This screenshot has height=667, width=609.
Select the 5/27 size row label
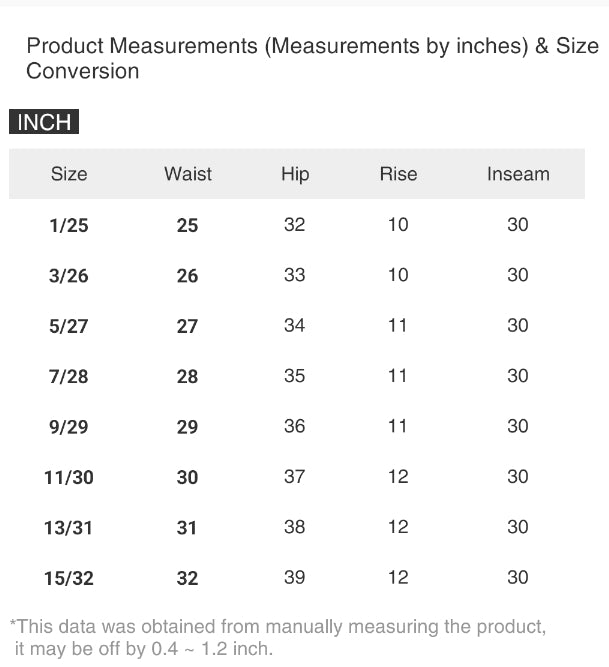69,326
